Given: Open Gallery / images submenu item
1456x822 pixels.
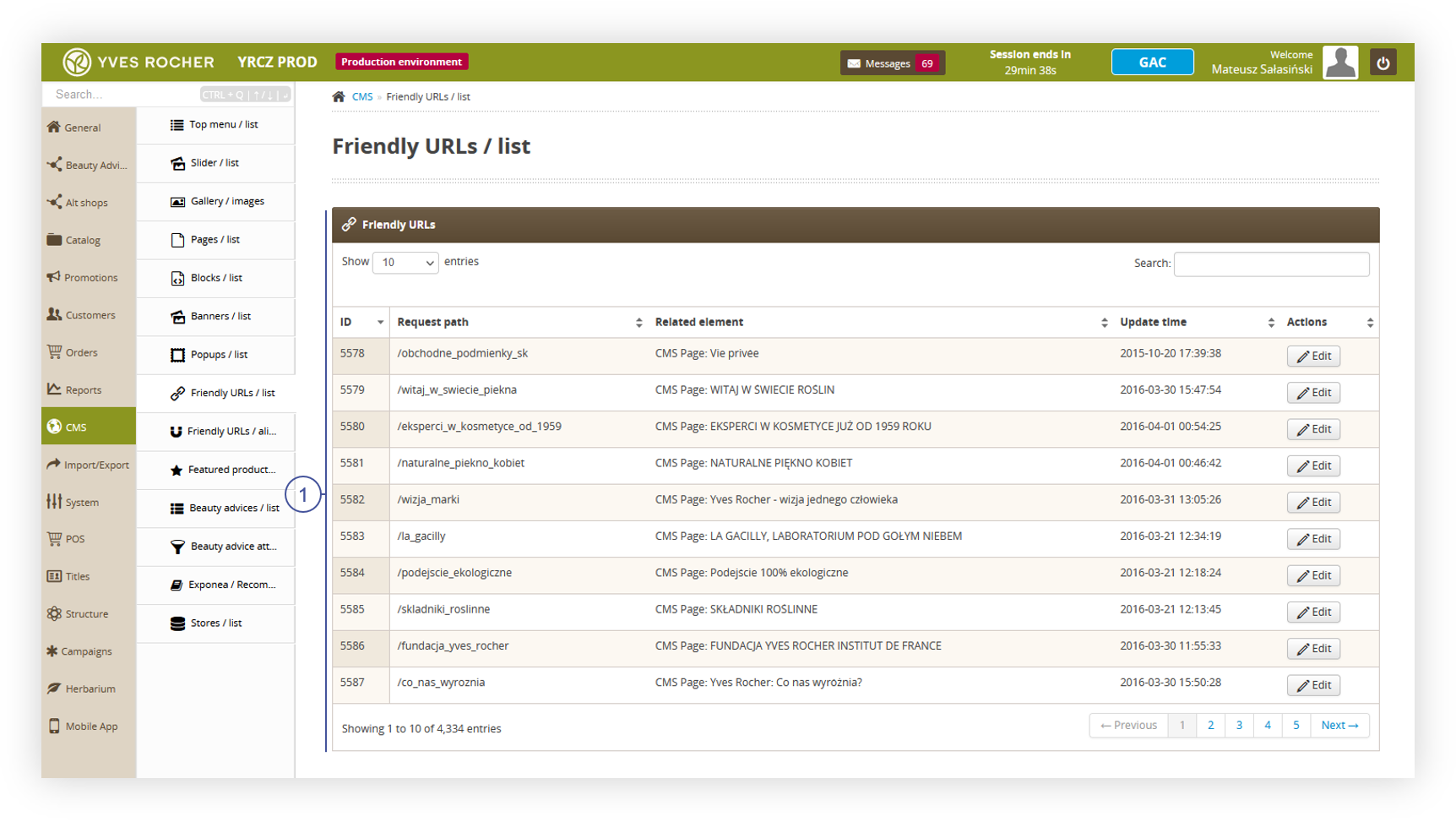Looking at the screenshot, I should click(x=216, y=202).
